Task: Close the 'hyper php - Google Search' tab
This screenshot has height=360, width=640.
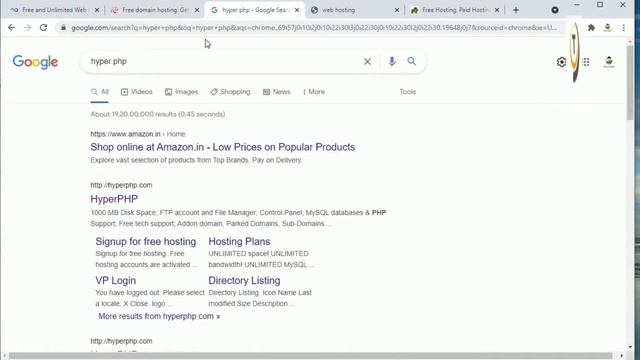Action: (x=297, y=10)
